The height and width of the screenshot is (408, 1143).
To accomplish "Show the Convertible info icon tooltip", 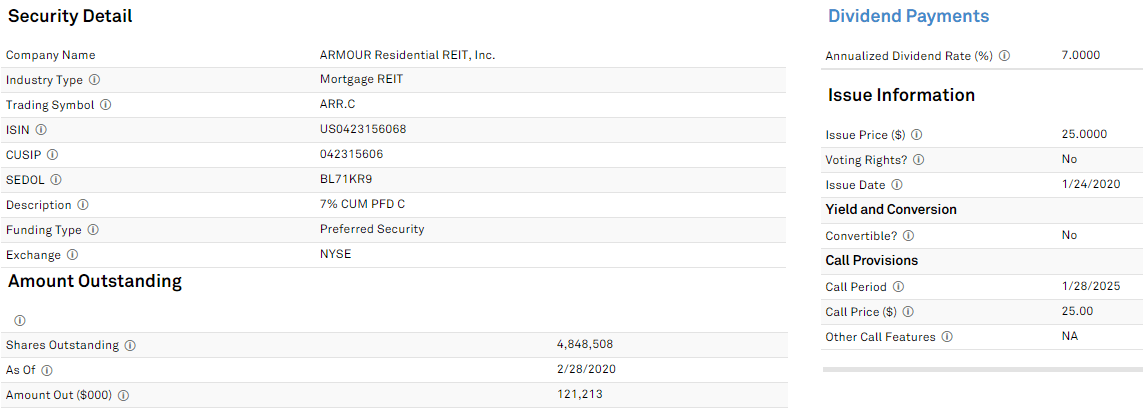I will click(x=908, y=236).
